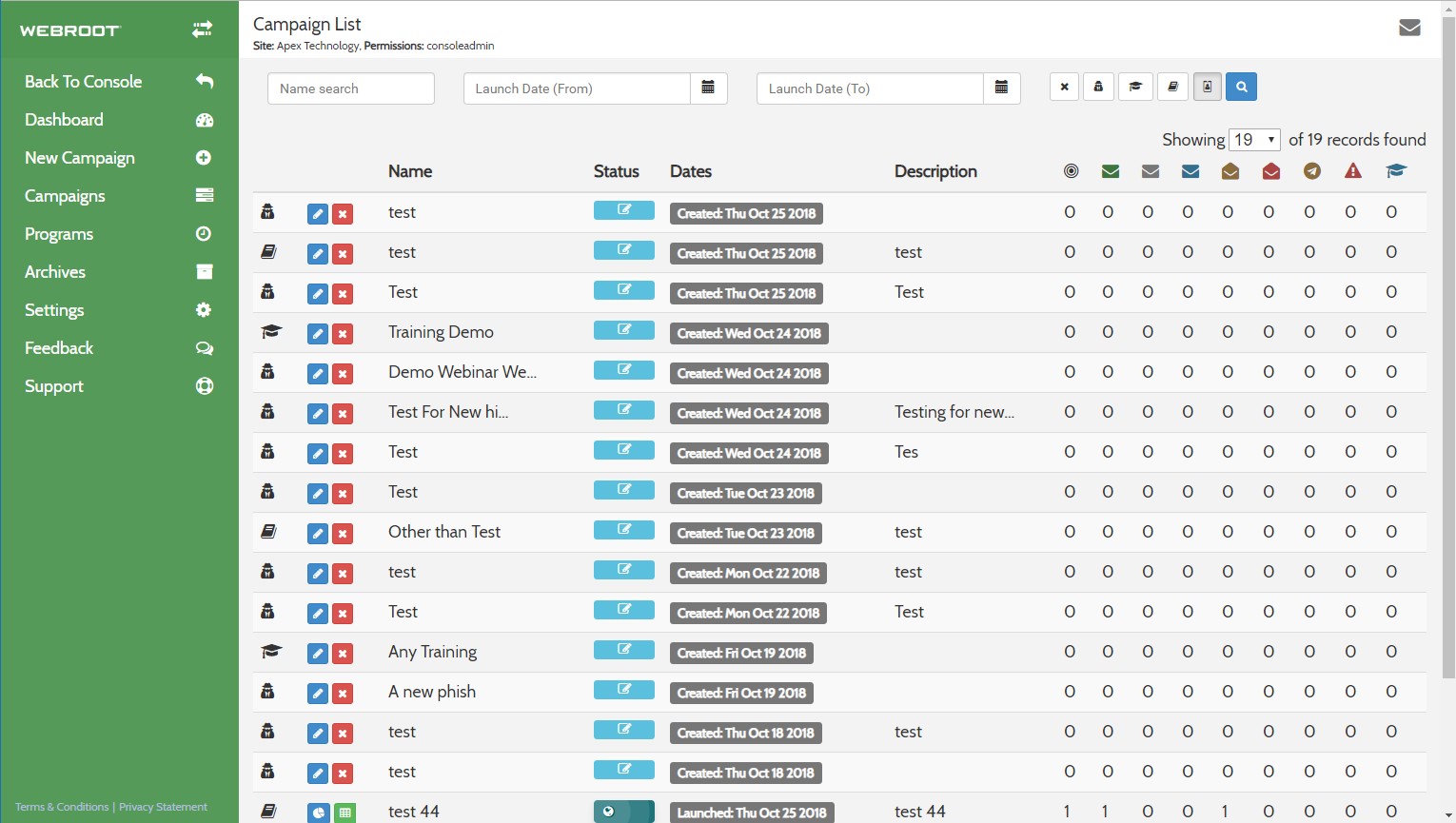The height and width of the screenshot is (823, 1456).
Task: Click the blue graduation cap column icon
Action: pos(1396,171)
